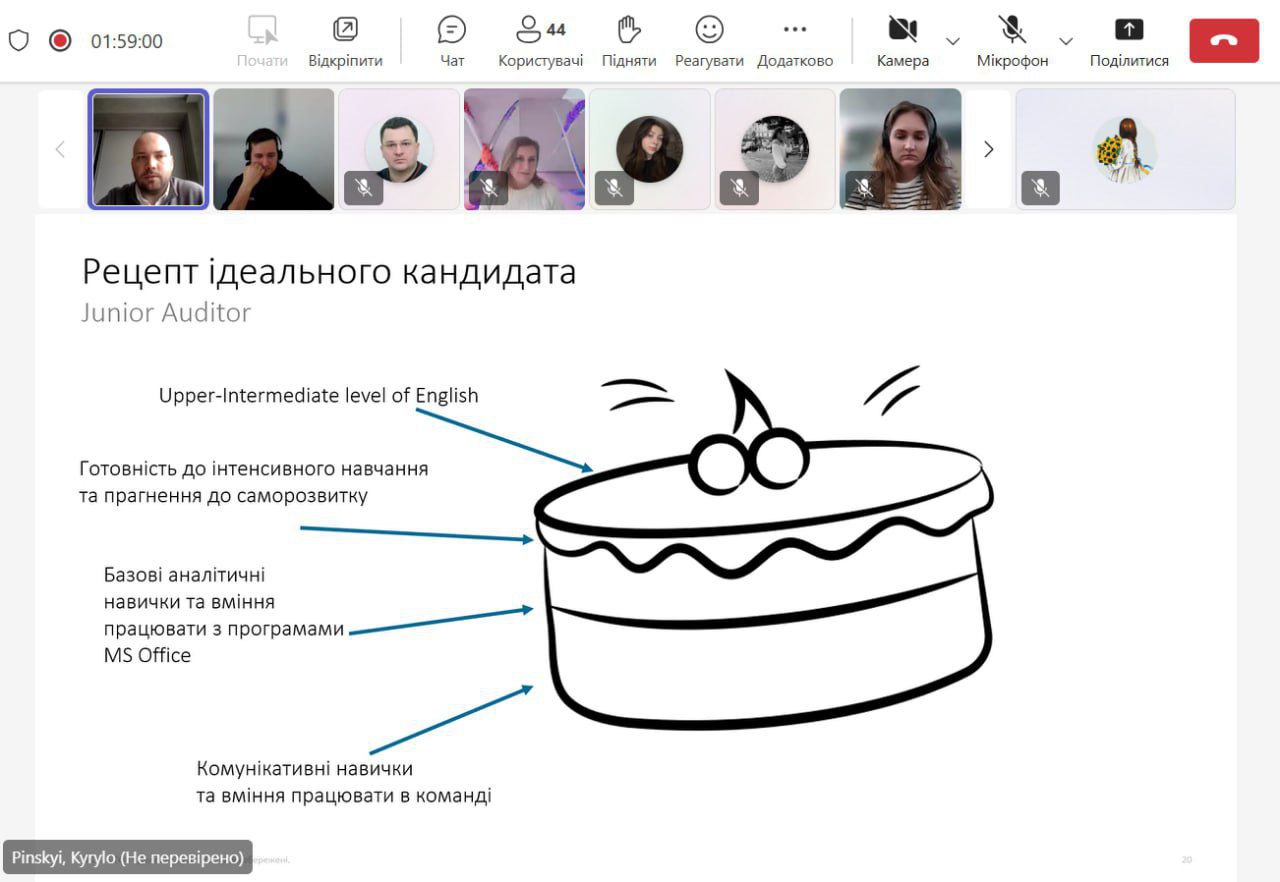This screenshot has width=1280, height=882.
Task: Unmute the Мікрофон microphone
Action: coord(1012,41)
